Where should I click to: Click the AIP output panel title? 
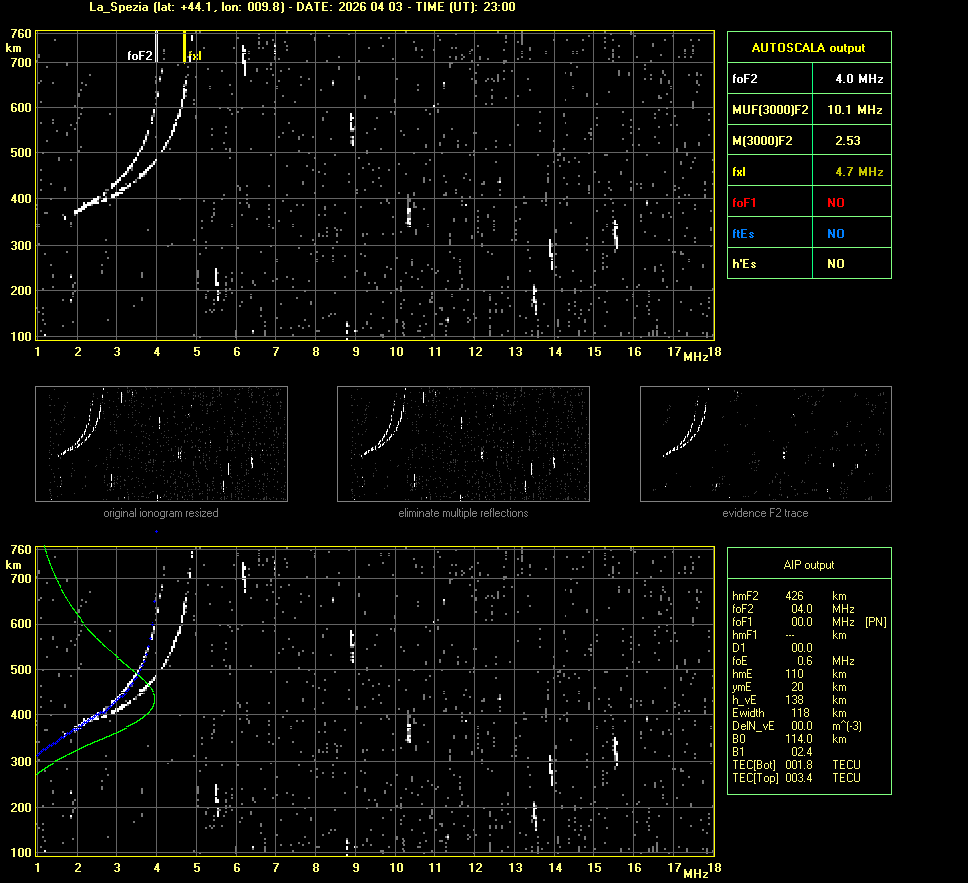coord(808,565)
